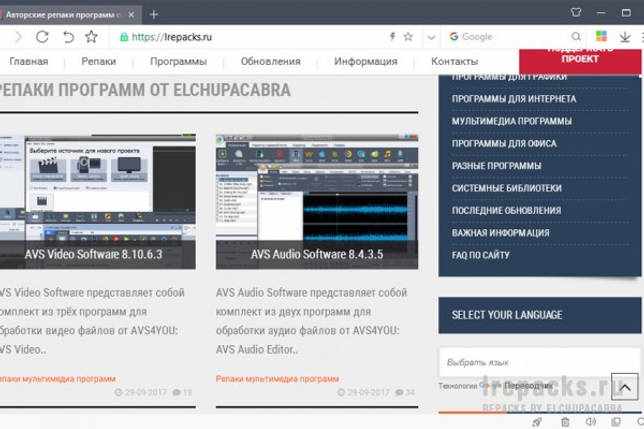
Task: Close the Авторские репаки программ tab
Action: 131,15
